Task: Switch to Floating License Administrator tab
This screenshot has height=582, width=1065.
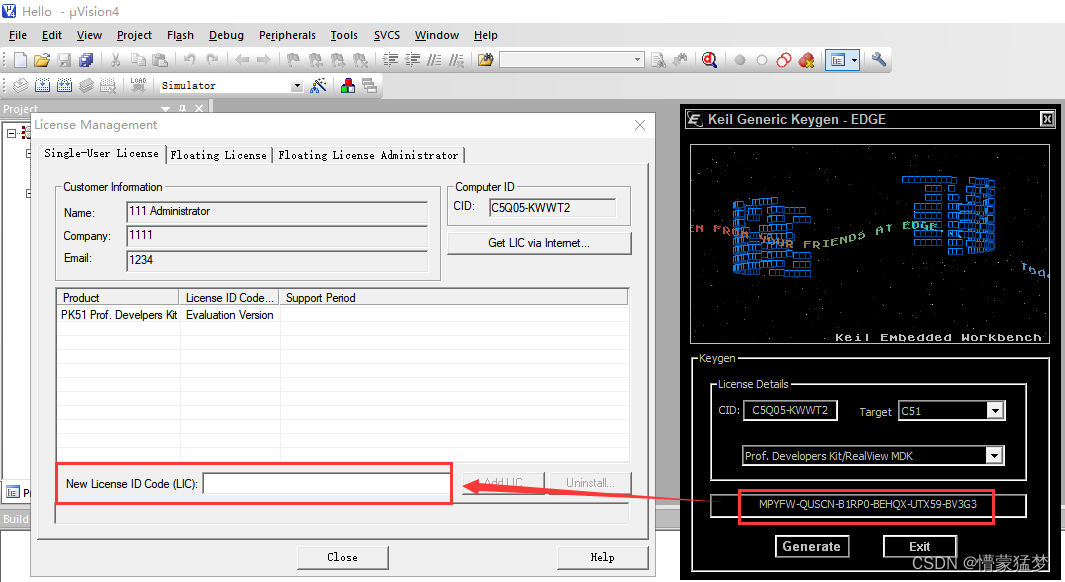Action: pyautogui.click(x=368, y=156)
